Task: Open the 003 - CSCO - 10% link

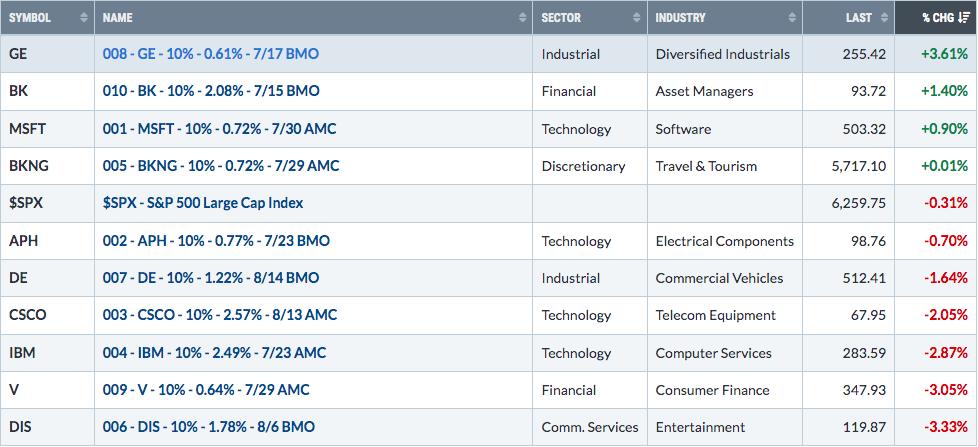Action: [x=220, y=315]
